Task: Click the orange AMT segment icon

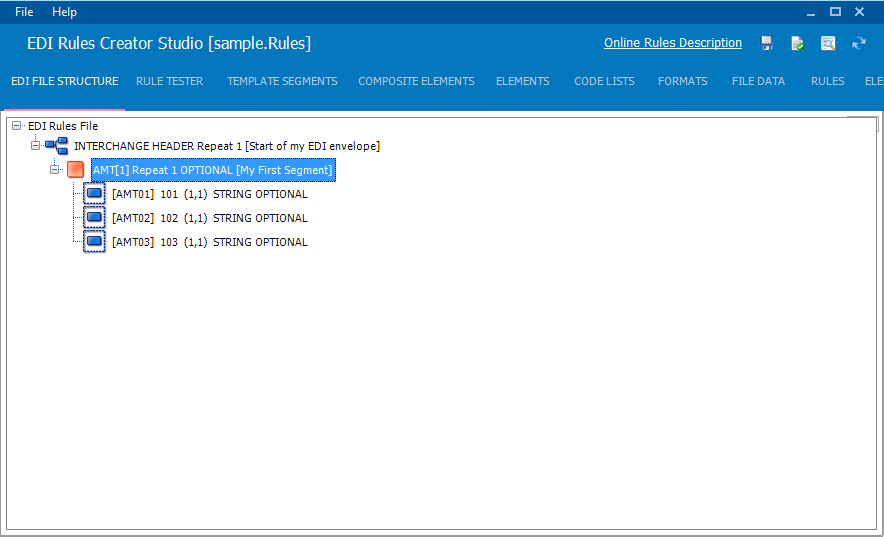Action: [75, 169]
